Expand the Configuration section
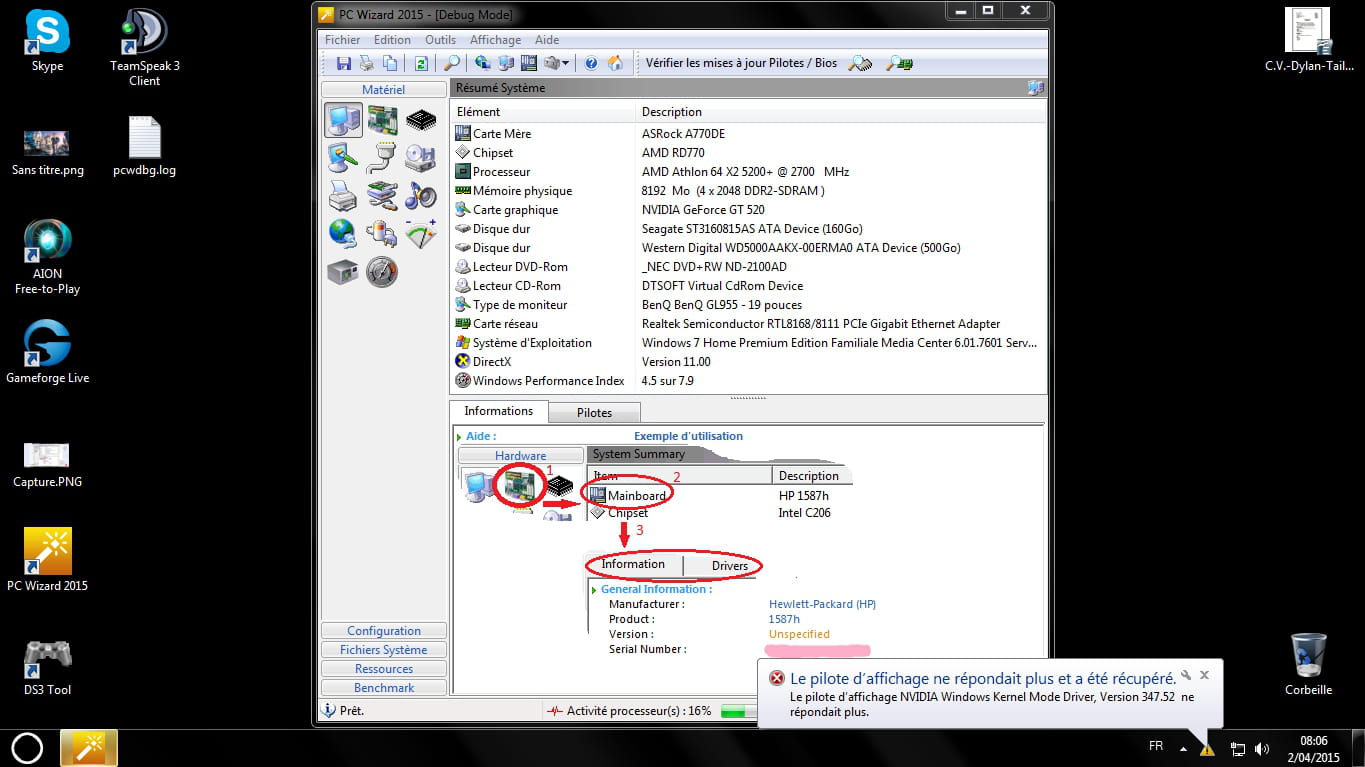The height and width of the screenshot is (767, 1365). pyautogui.click(x=384, y=631)
